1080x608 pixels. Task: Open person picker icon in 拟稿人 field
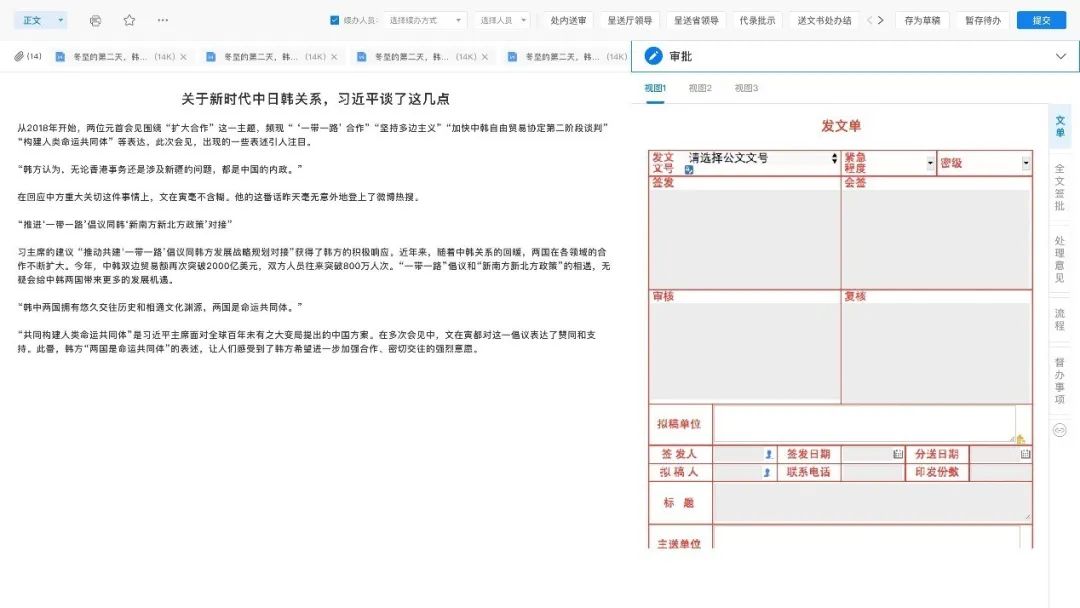[767, 472]
